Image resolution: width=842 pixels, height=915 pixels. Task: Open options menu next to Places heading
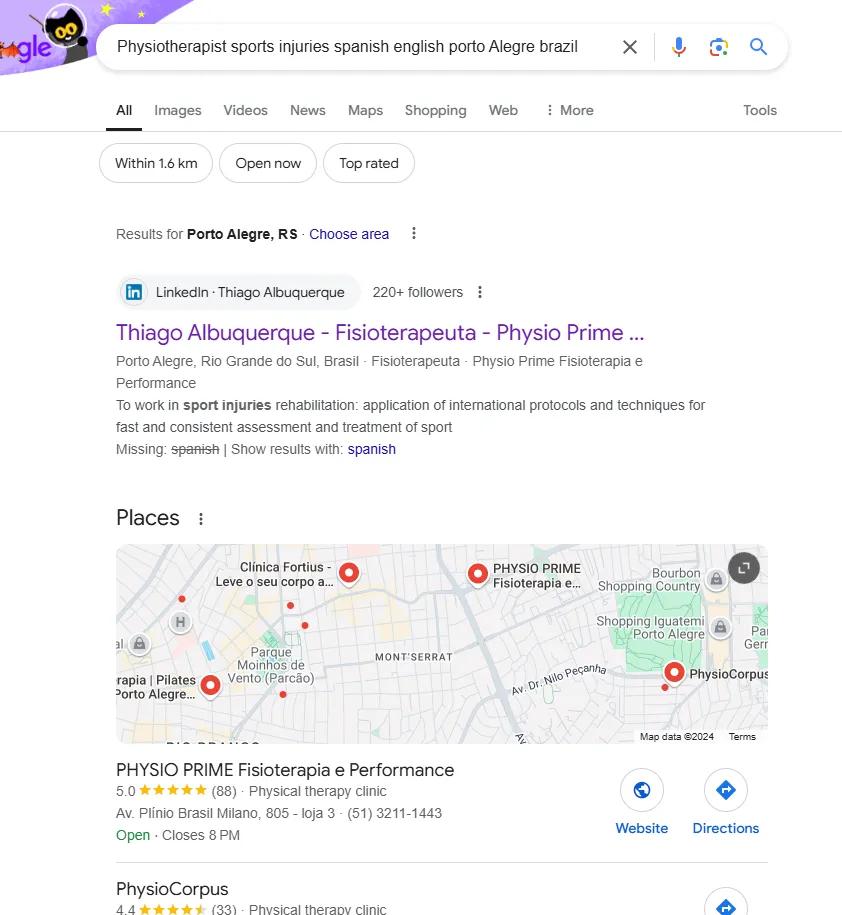(x=201, y=519)
